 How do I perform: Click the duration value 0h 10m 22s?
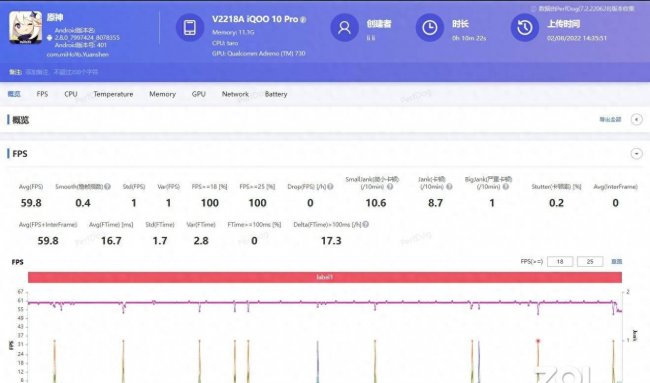pos(469,38)
